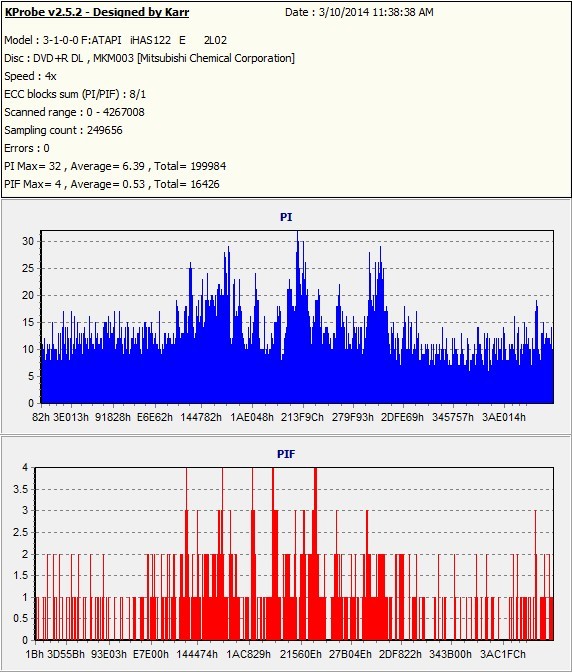Click the 30 gridline label on PI chart
The height and width of the screenshot is (672, 572).
coord(28,241)
